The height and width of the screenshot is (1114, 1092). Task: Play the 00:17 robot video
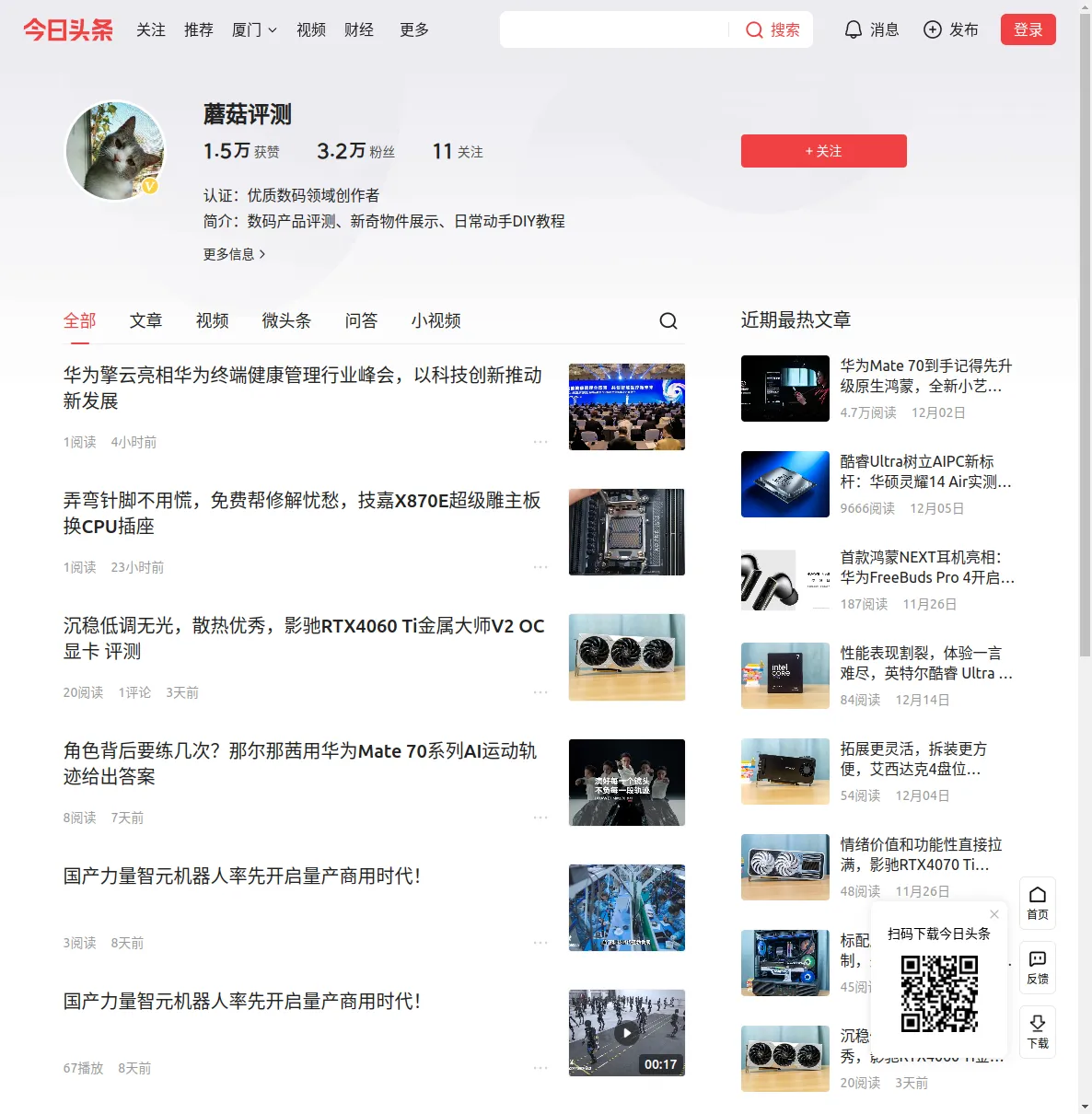[627, 1033]
